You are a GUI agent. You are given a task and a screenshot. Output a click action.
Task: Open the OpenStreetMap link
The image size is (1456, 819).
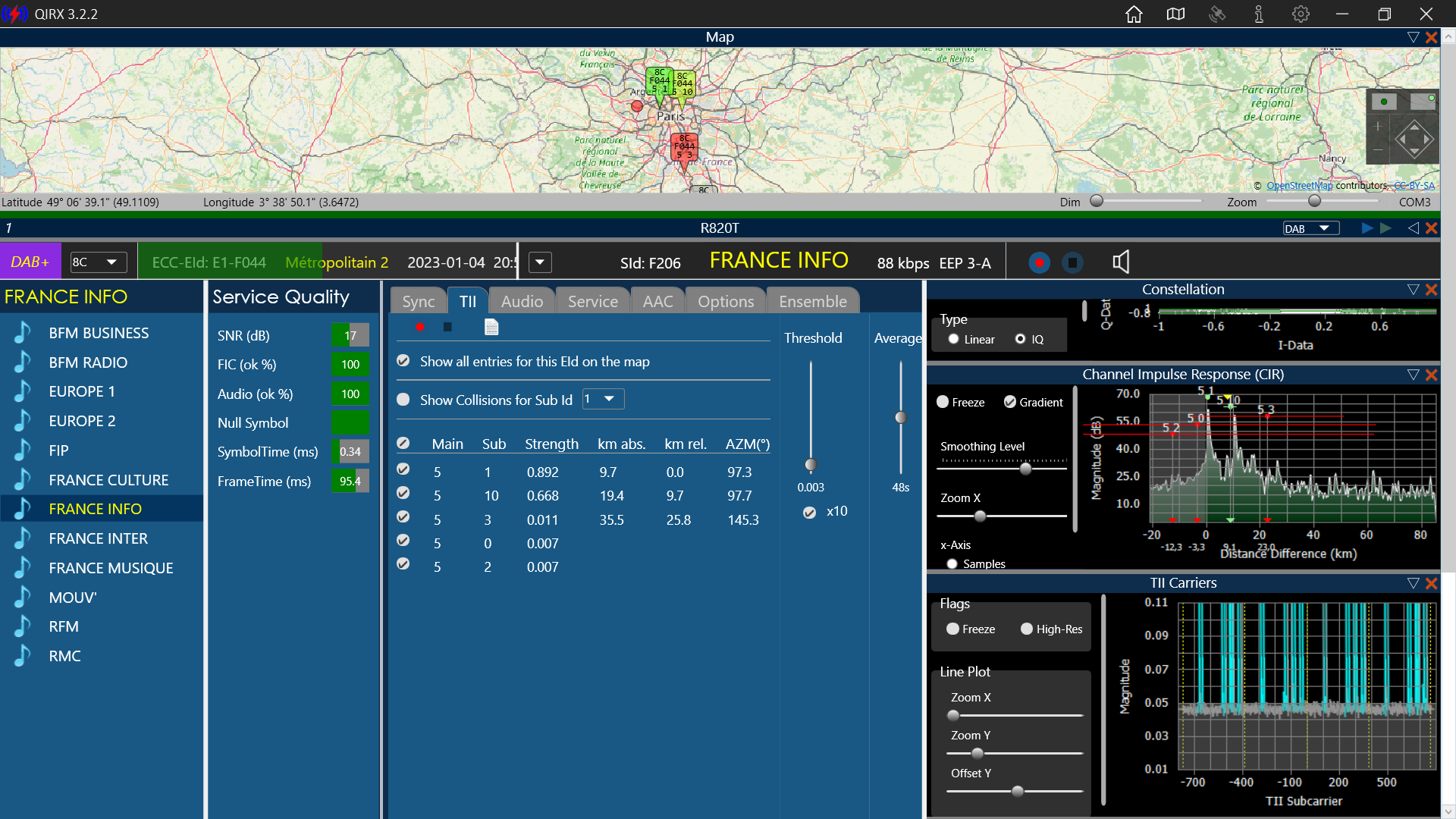tap(1300, 186)
